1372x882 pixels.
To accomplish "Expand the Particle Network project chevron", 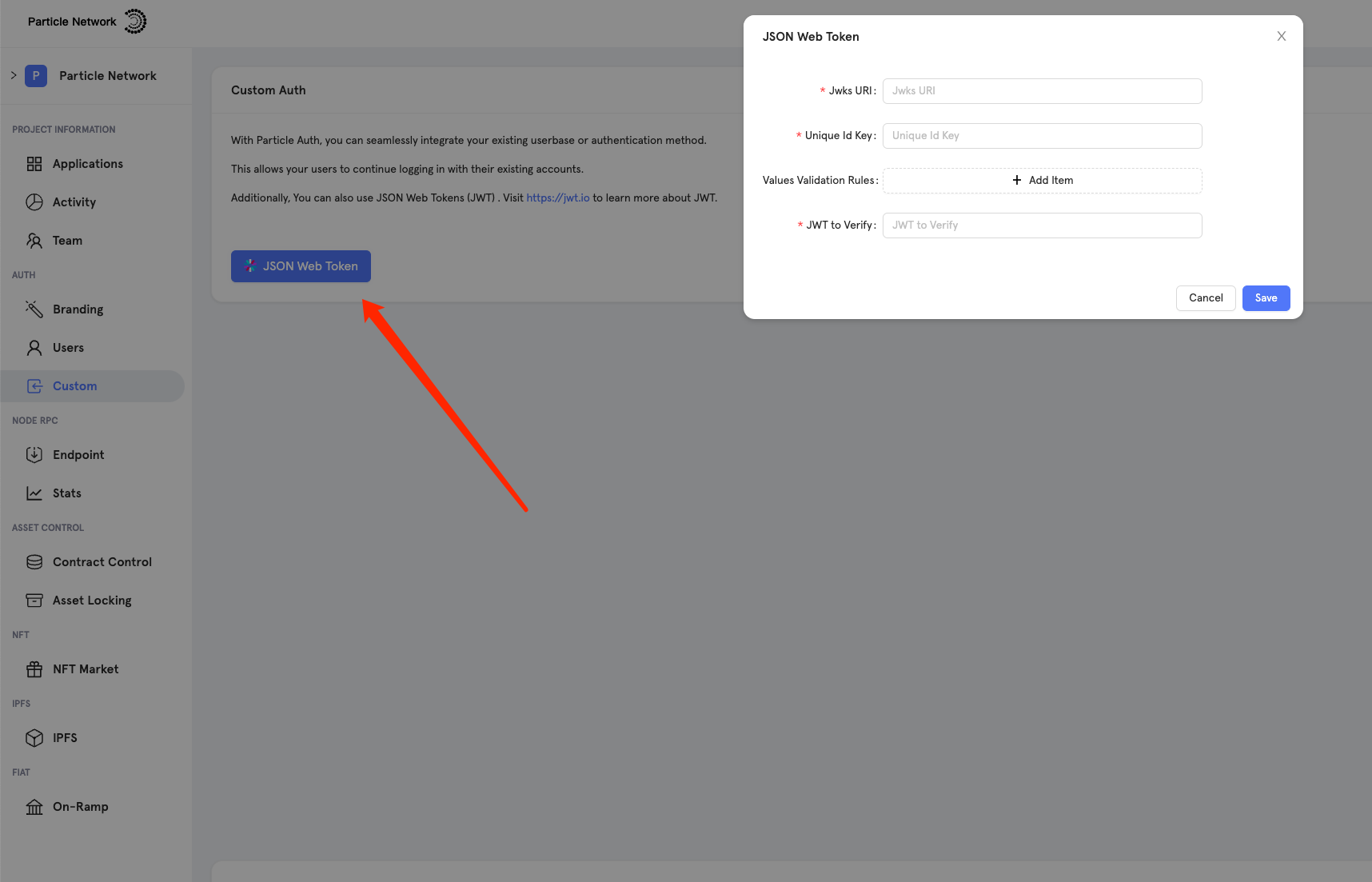I will (14, 75).
